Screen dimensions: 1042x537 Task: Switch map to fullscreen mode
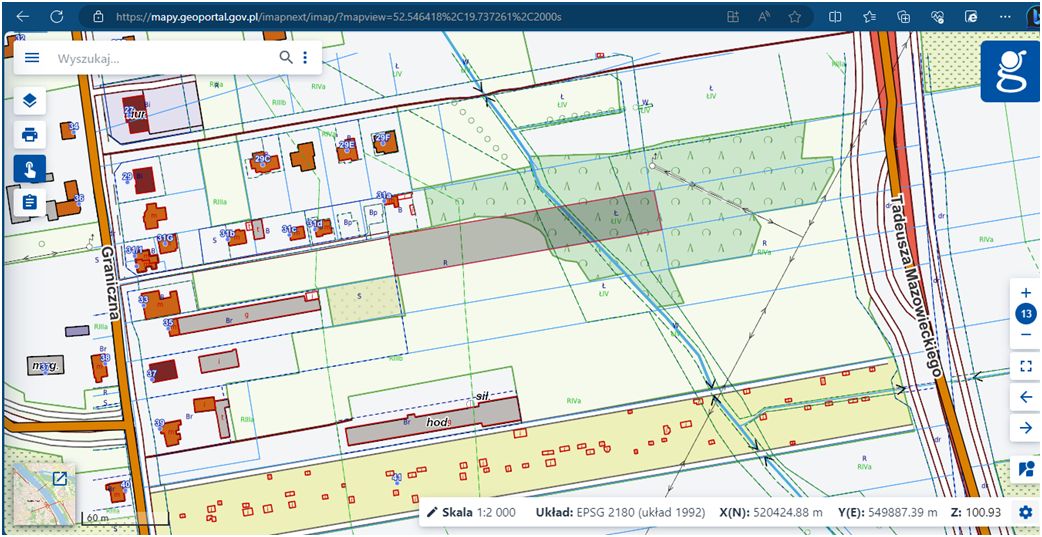(x=1025, y=366)
